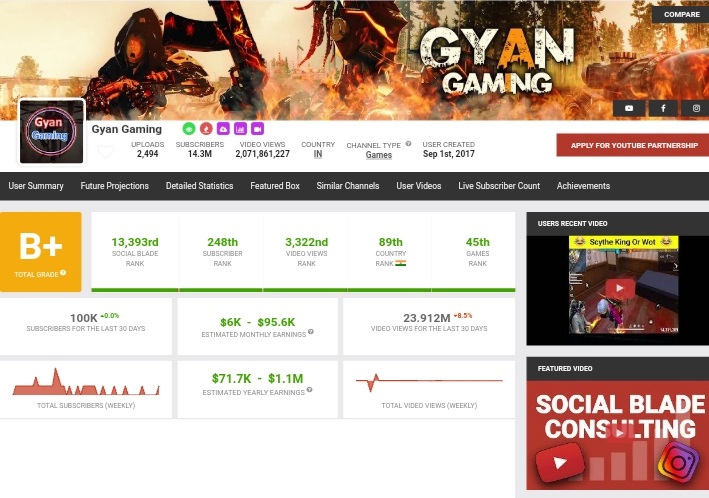
Task: Switch to the Detailed Statistics tab
Action: 199,186
